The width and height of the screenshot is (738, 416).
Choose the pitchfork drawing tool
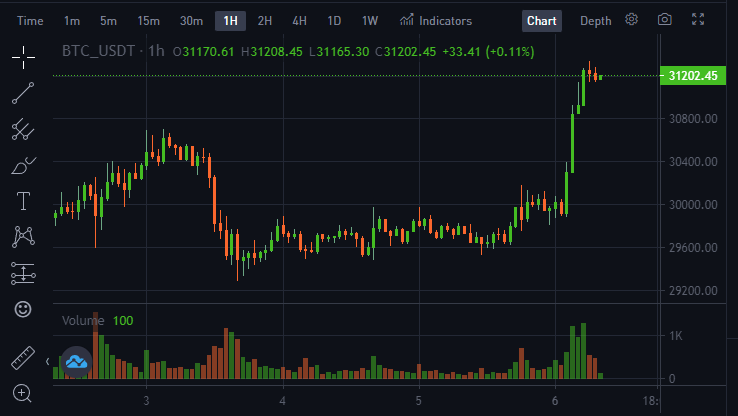coord(23,129)
